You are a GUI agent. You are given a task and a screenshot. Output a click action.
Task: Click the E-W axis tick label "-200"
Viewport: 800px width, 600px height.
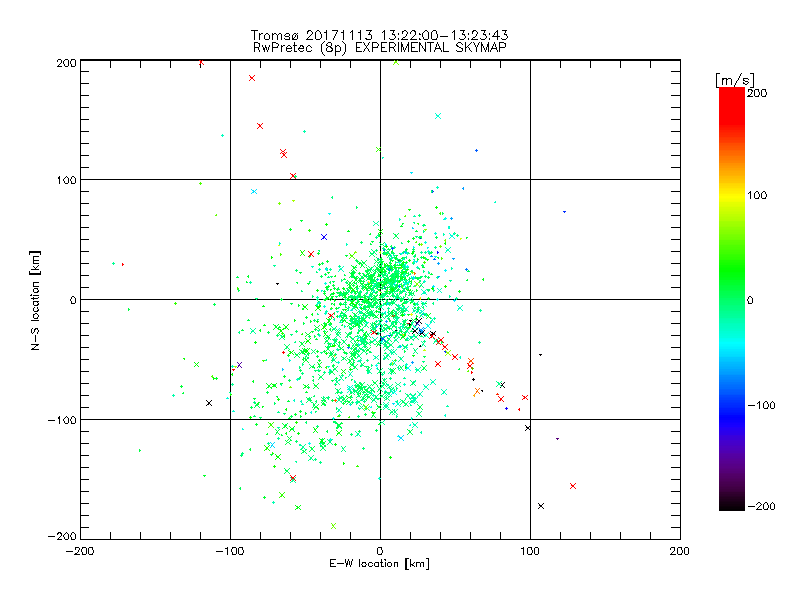click(80, 552)
